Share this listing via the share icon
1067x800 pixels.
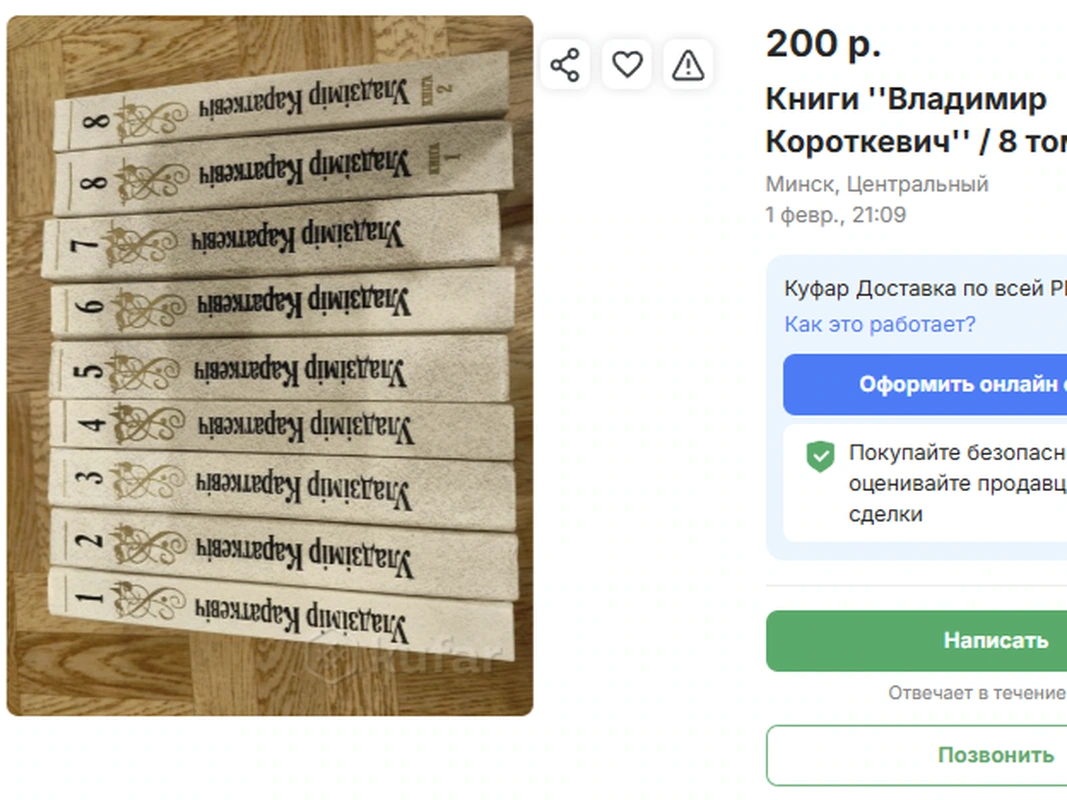click(x=565, y=63)
